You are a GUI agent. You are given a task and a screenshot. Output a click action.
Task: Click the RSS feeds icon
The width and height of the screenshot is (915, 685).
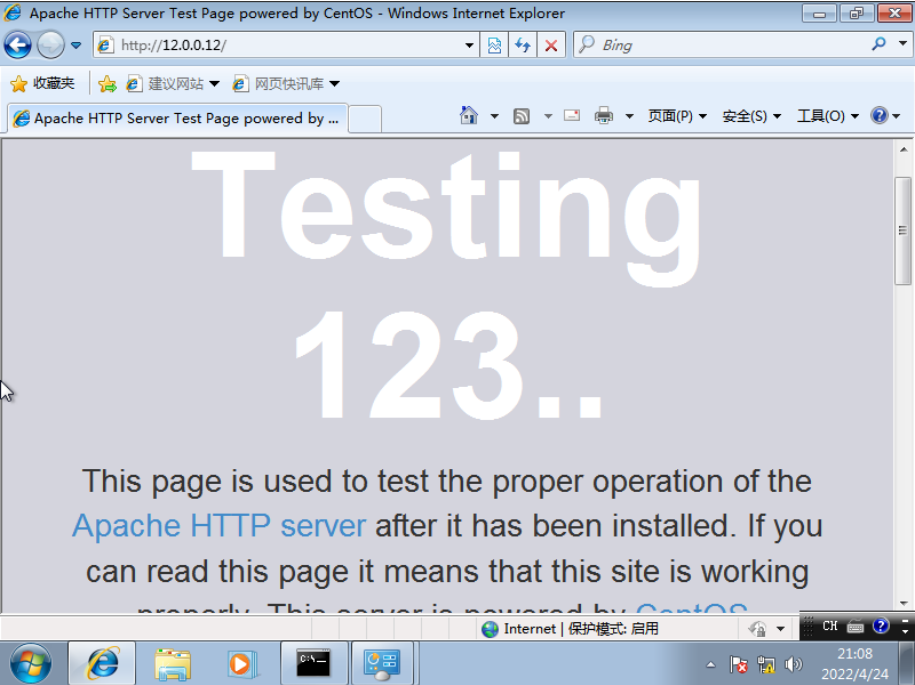(x=521, y=116)
